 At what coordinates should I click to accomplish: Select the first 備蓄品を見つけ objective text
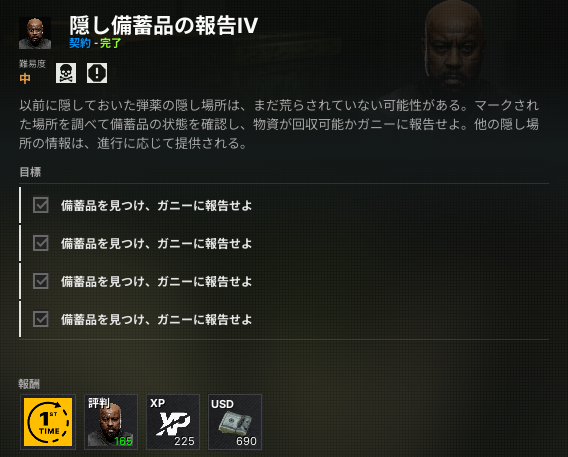pos(156,205)
